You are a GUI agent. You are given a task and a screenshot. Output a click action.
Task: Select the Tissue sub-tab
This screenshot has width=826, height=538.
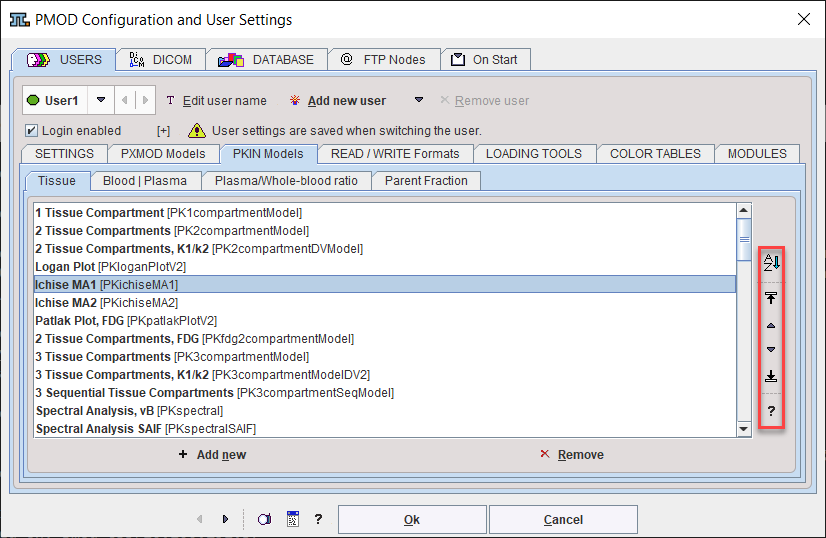(57, 181)
